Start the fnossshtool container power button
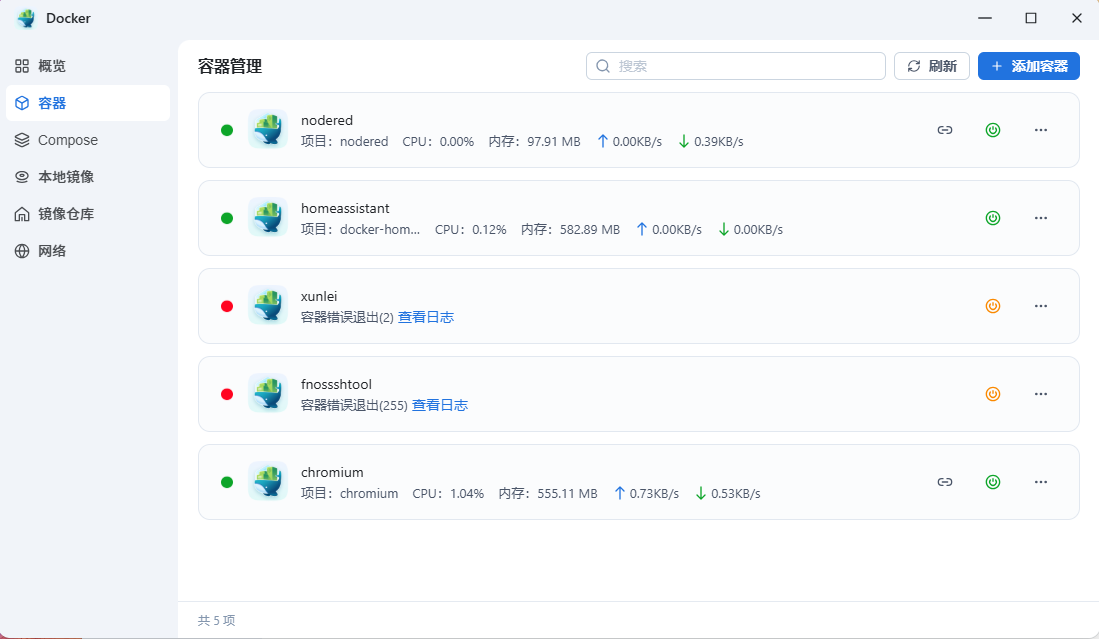This screenshot has height=639, width=1099. point(992,394)
